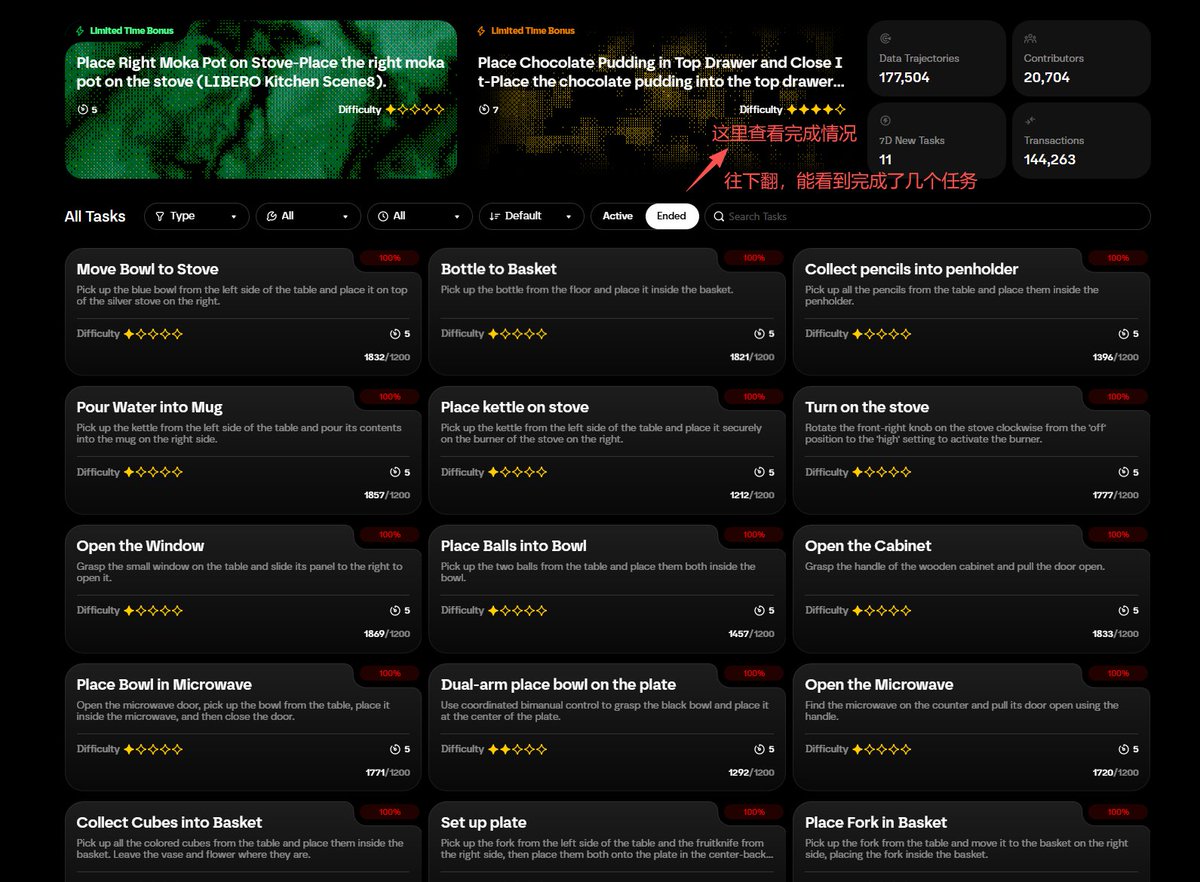Screen dimensions: 1200x882
Task: Click the reward icon on Pour Water into Mug
Action: 395,472
